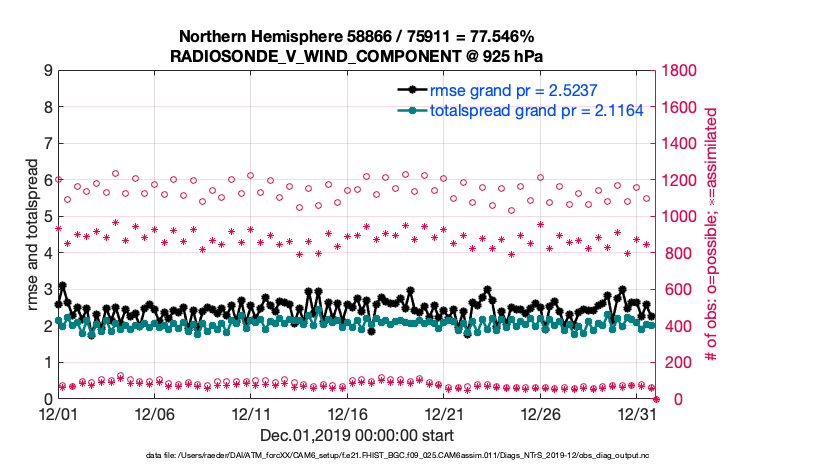Viewport: 830px width, 470px height.
Task: Select the first red circle marker at the left edge
Action: pos(59,180)
